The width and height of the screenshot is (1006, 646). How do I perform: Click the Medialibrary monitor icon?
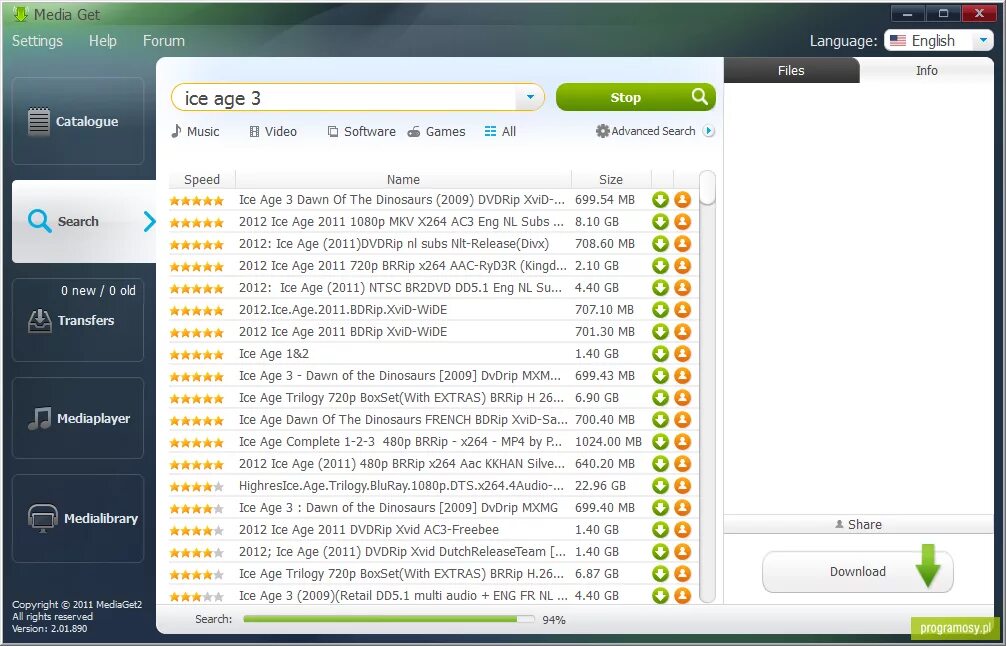tap(43, 518)
